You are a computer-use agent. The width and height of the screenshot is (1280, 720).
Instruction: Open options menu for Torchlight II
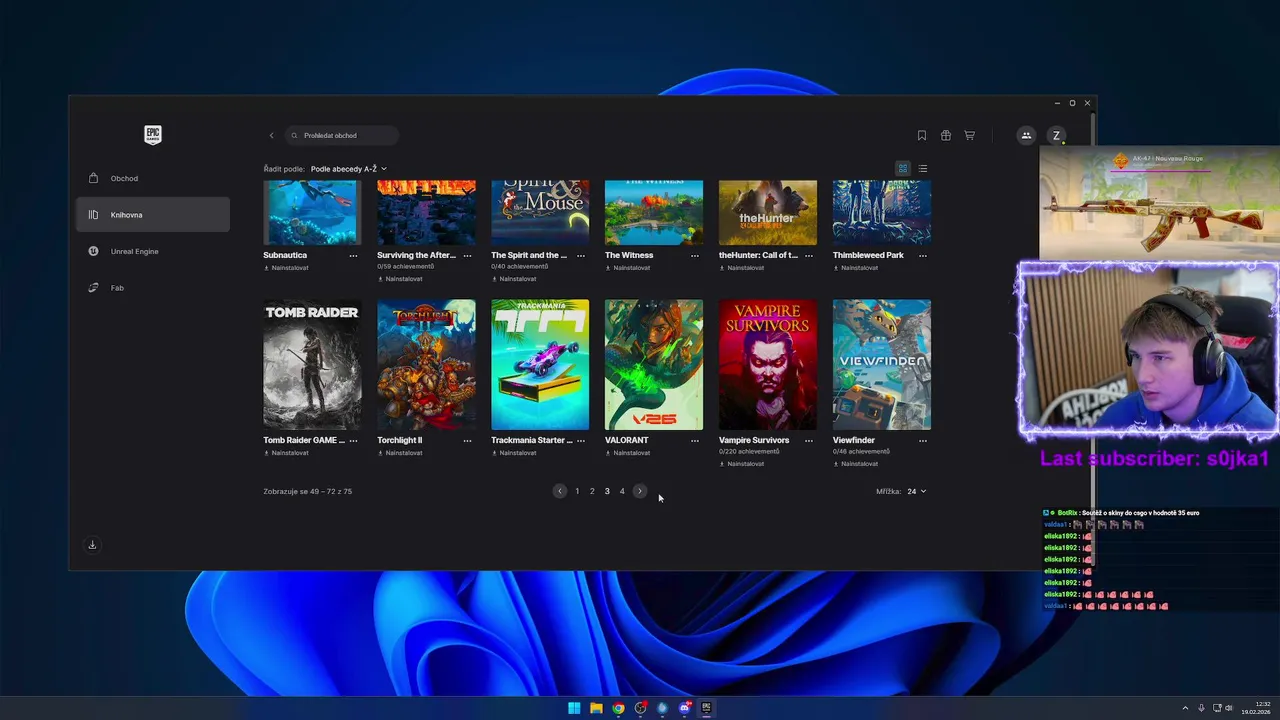coord(467,441)
